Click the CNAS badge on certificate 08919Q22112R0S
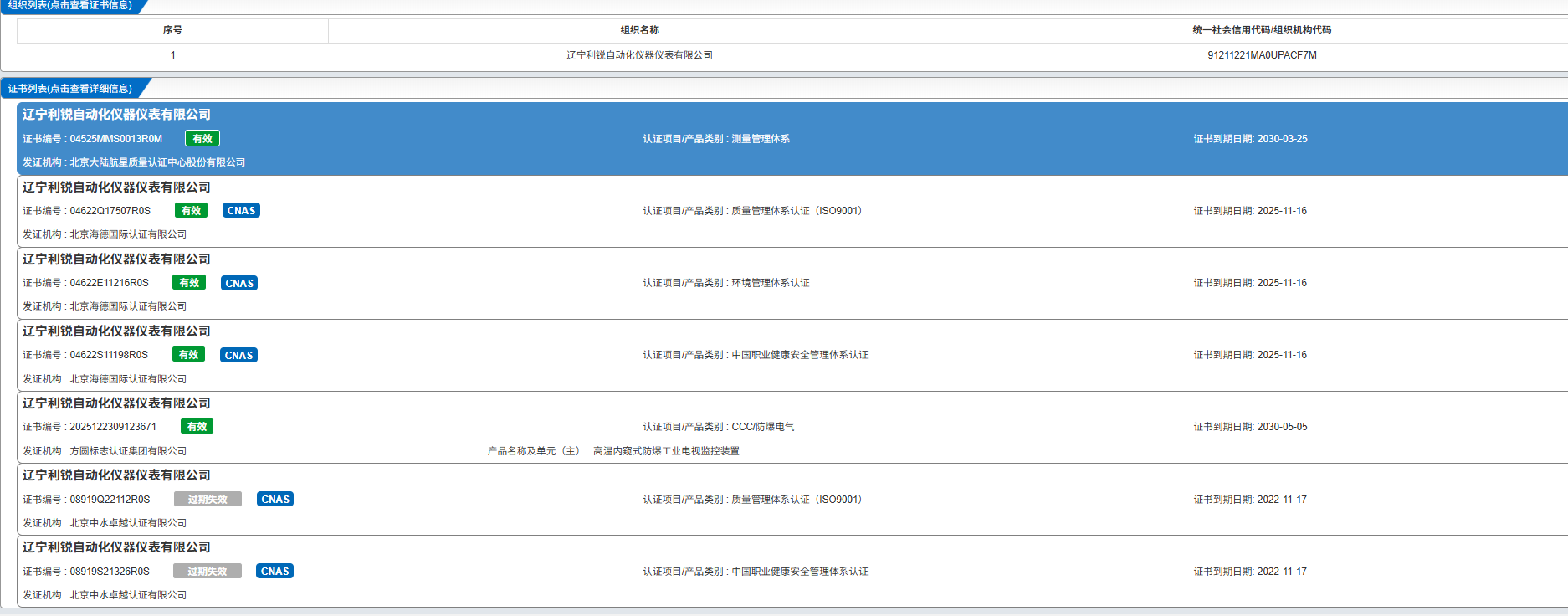Viewport: 1568px width, 616px height. click(x=275, y=500)
